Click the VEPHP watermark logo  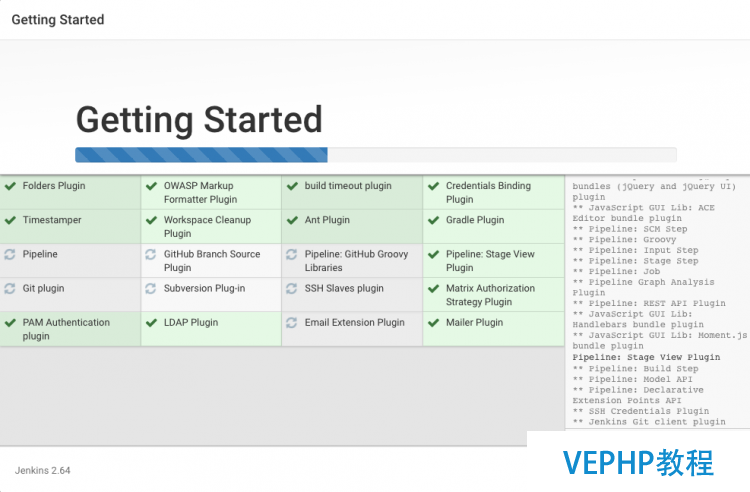coord(638,462)
